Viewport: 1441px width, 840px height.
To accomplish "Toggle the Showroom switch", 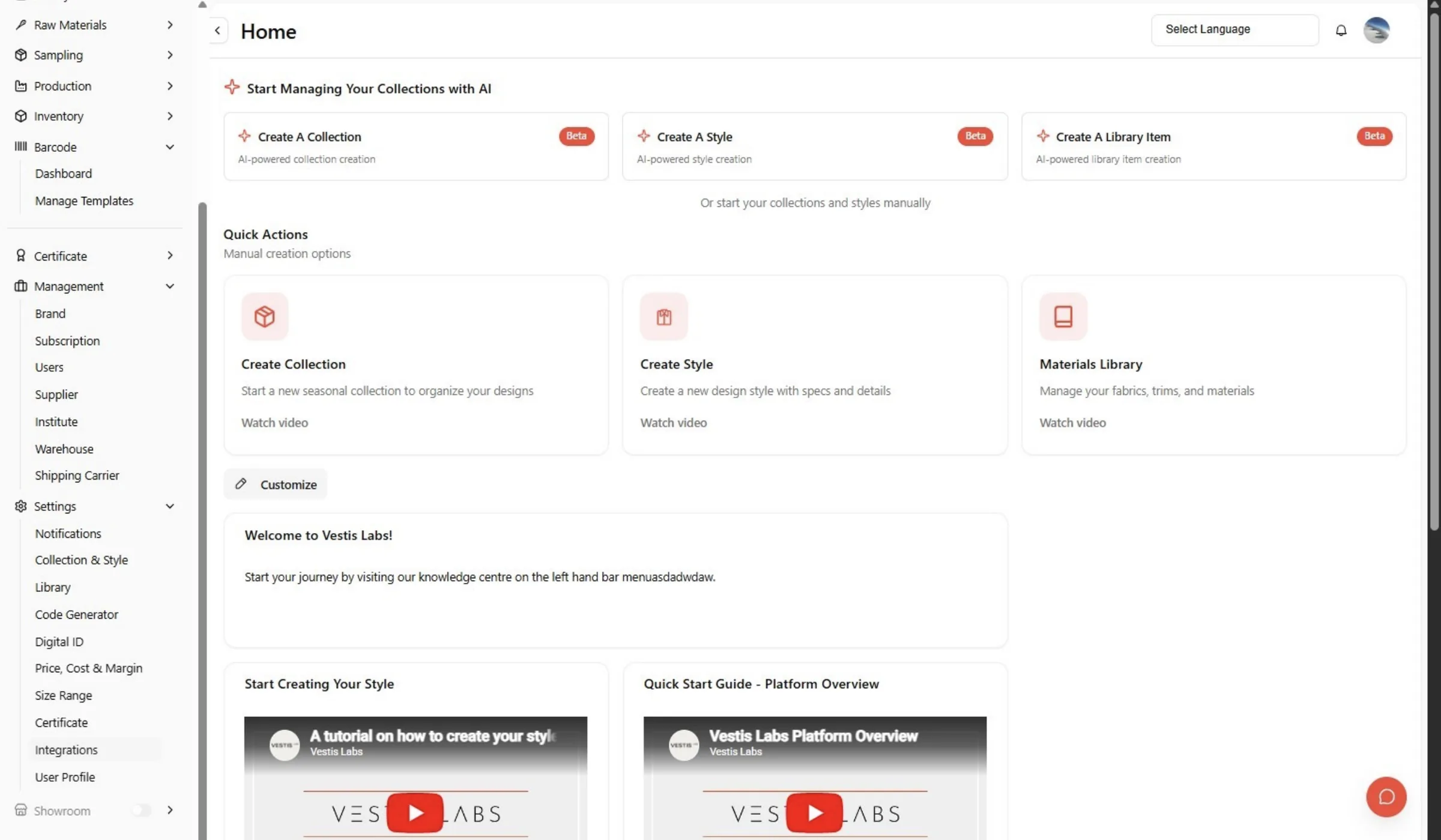I will point(141,811).
